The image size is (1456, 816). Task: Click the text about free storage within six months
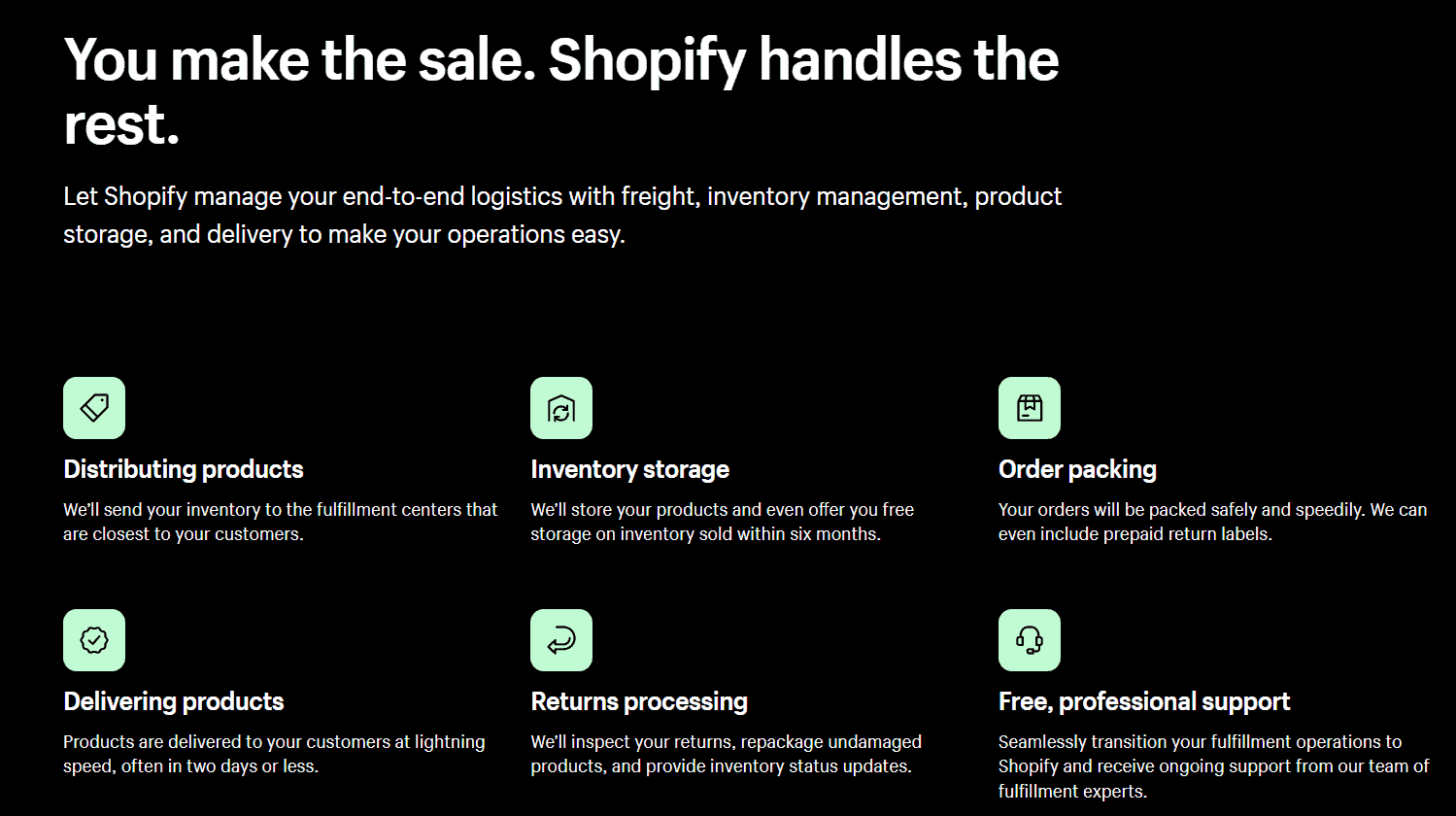(x=722, y=522)
